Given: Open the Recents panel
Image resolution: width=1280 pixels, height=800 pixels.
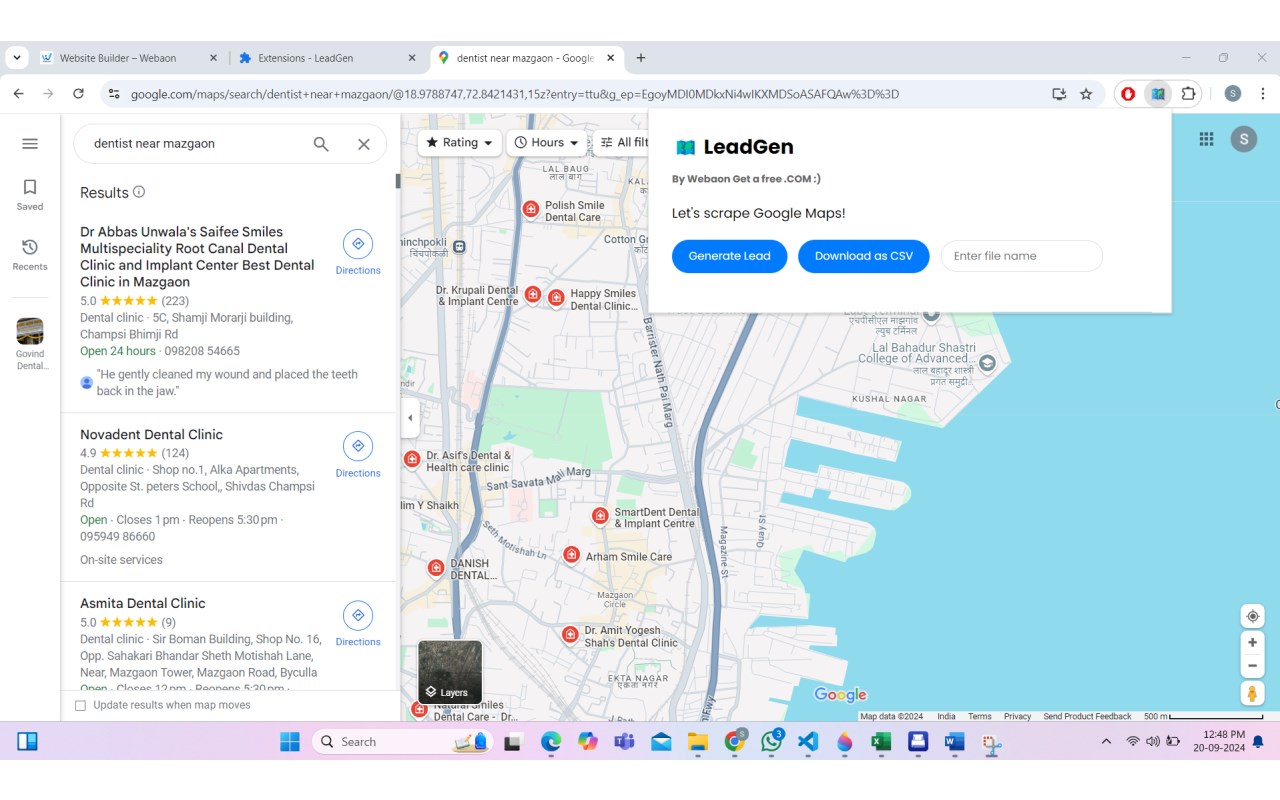Looking at the screenshot, I should [30, 255].
